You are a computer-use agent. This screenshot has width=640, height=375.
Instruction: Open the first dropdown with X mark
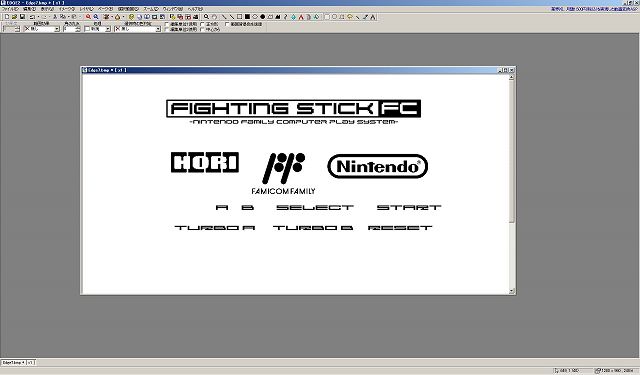[42, 29]
